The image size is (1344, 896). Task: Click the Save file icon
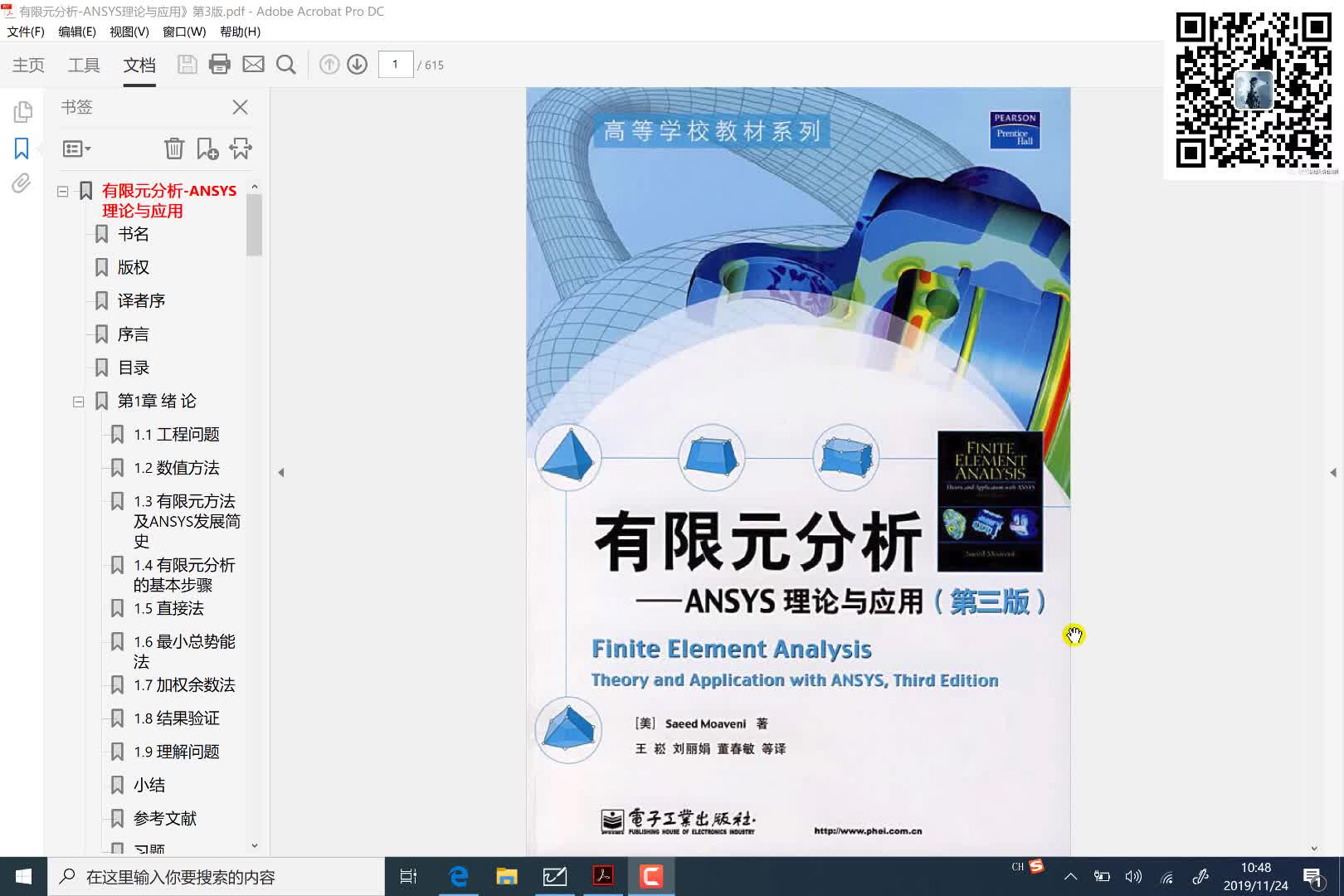pos(187,65)
